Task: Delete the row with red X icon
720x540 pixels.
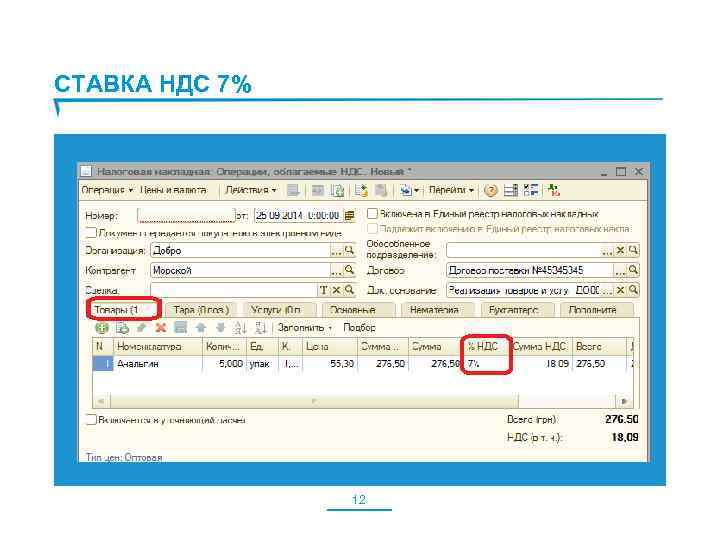Action: pos(161,328)
